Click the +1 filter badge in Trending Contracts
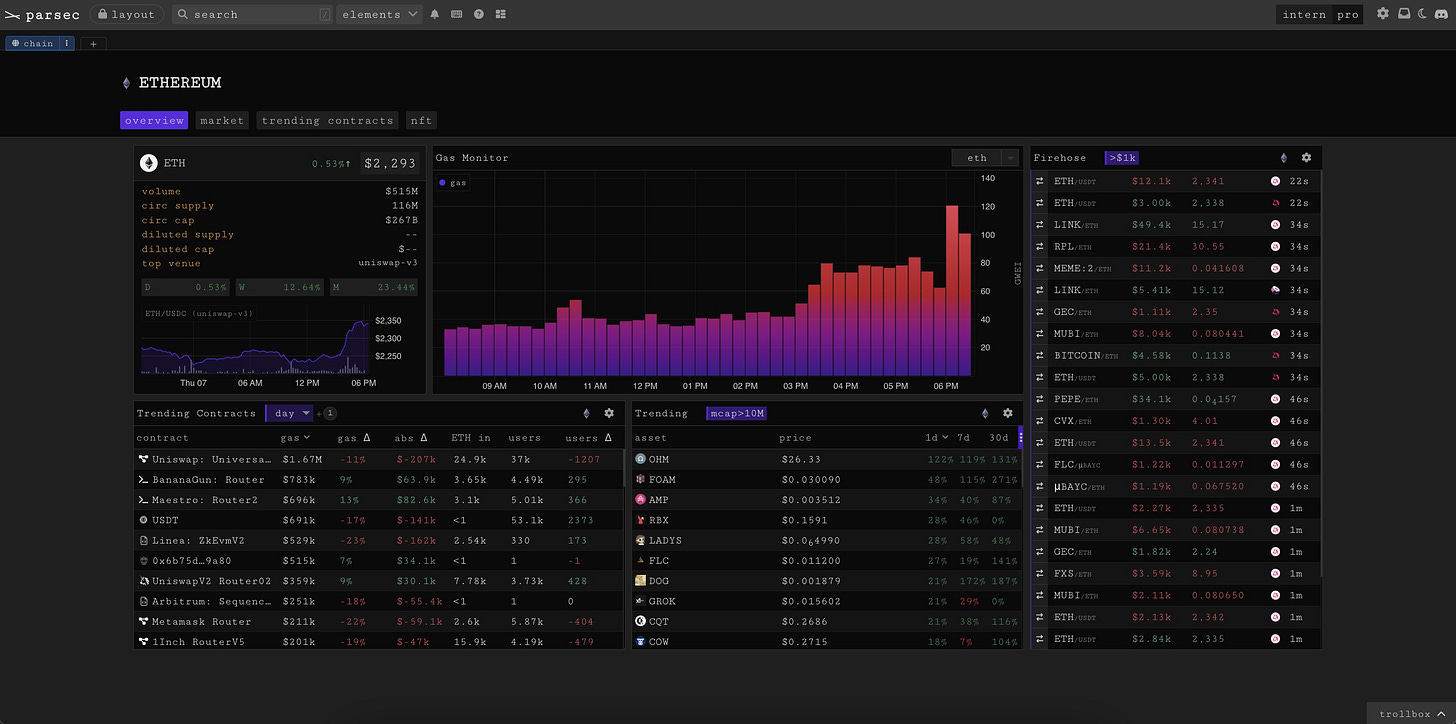Screen dimensions: 1456x724 pyautogui.click(x=328, y=413)
